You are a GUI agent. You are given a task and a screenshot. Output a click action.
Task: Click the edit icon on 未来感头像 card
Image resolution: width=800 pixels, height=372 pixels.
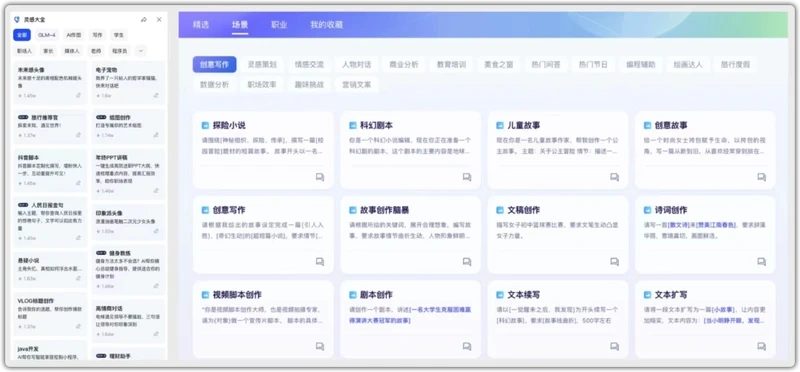[x=79, y=95]
